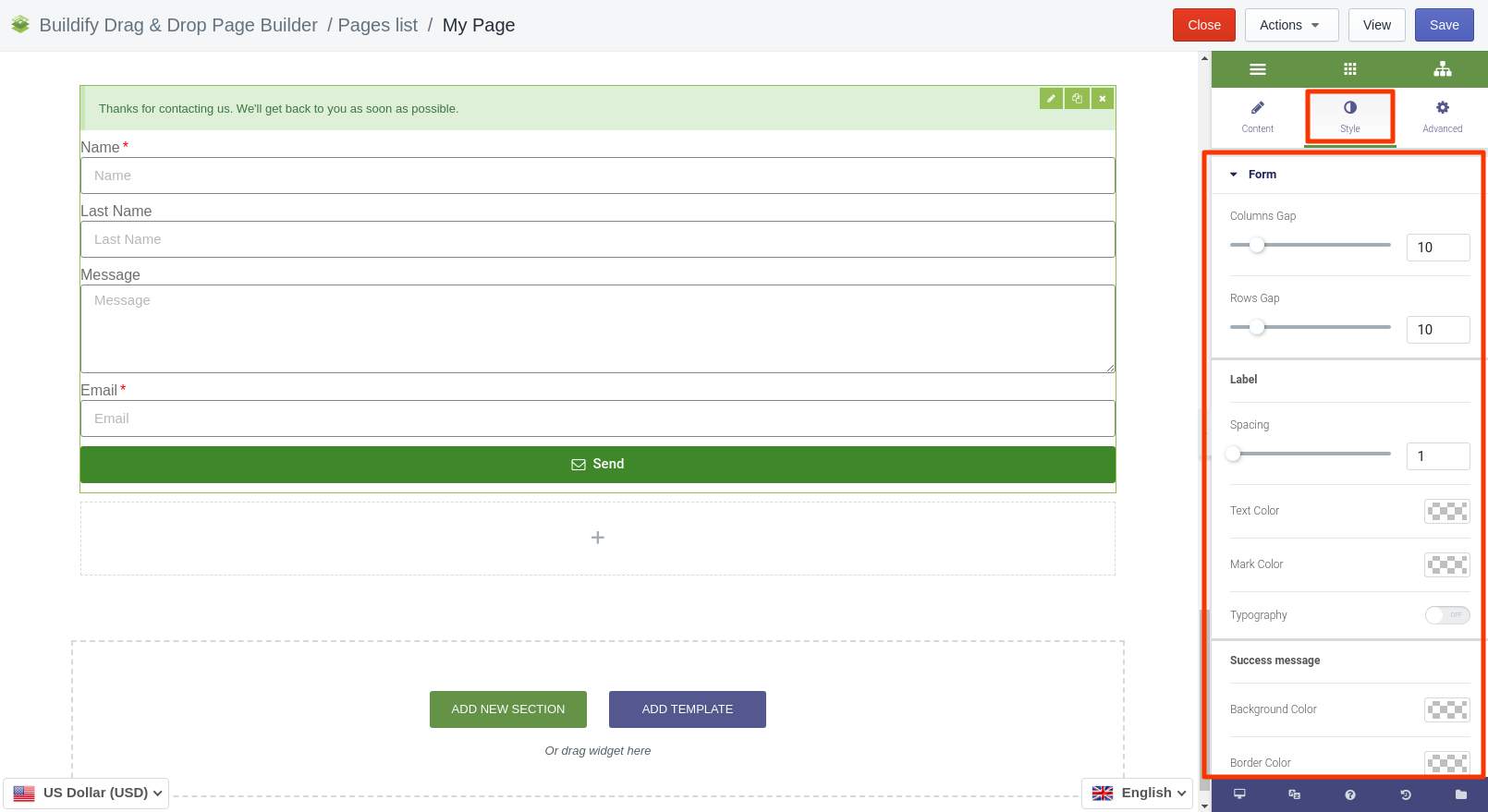
Task: Open the widgets grid icon
Action: pyautogui.click(x=1349, y=69)
